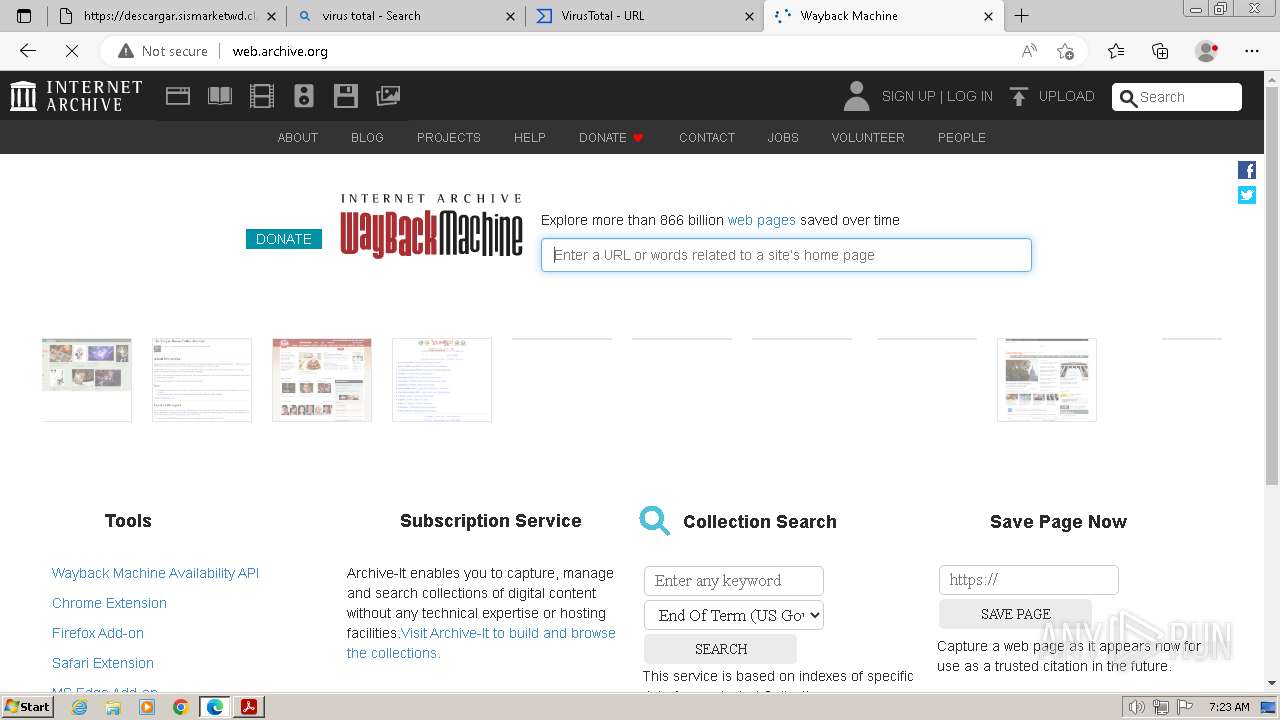Open the Texts (book) icon

(220, 96)
